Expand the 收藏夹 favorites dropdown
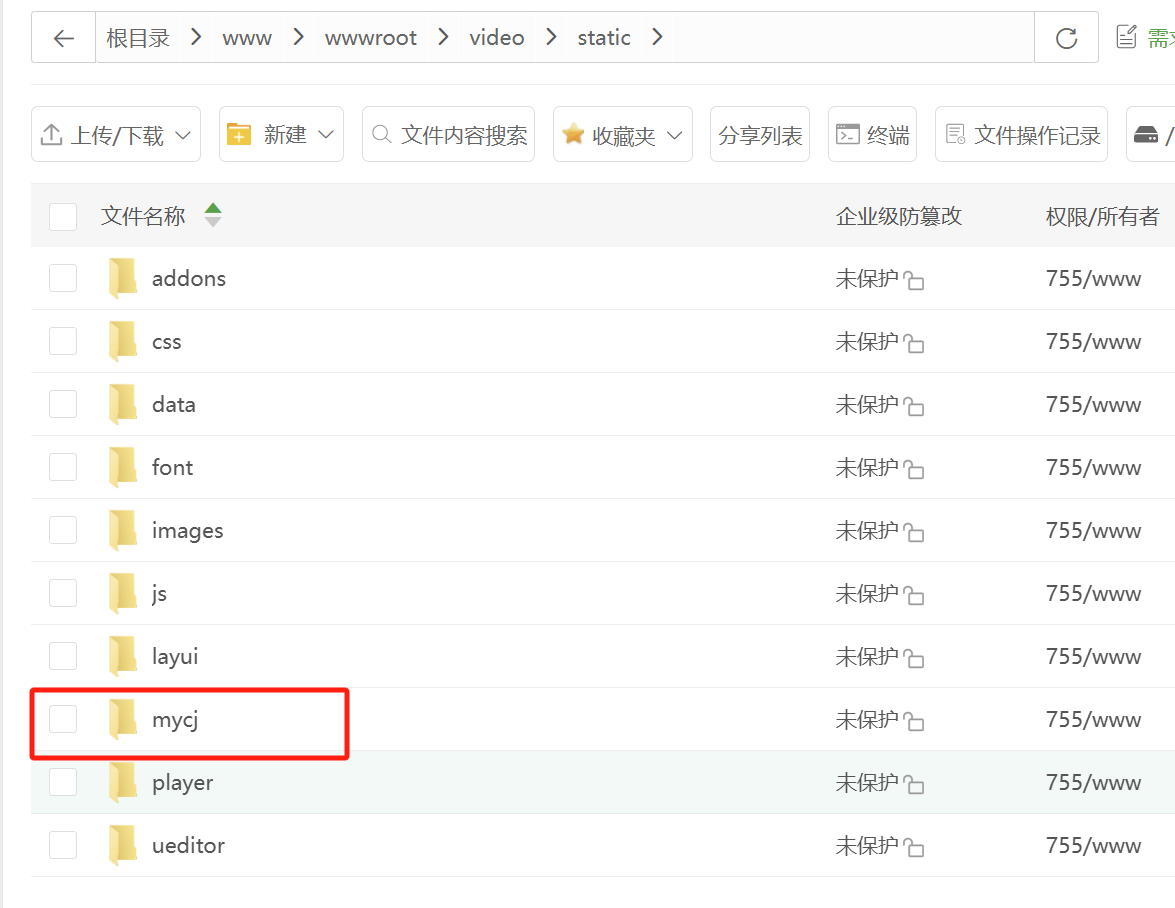1175x908 pixels. click(x=622, y=135)
